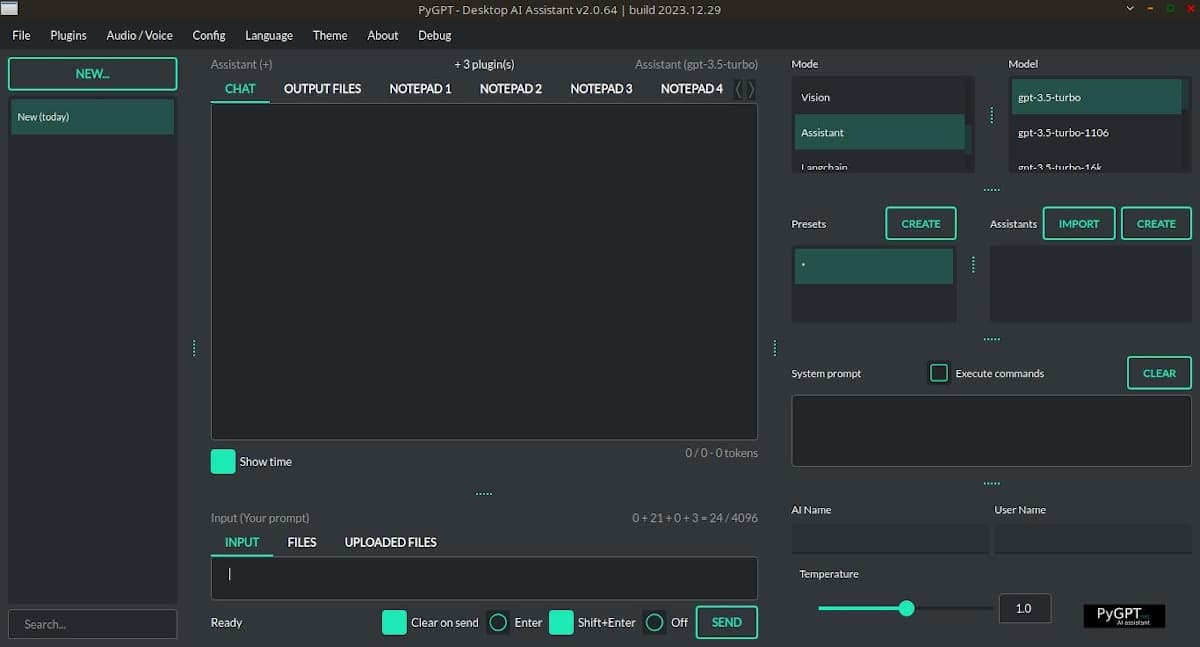This screenshot has width=1200, height=647.
Task: Click the right chevron to scroll tabs
Action: coord(750,88)
